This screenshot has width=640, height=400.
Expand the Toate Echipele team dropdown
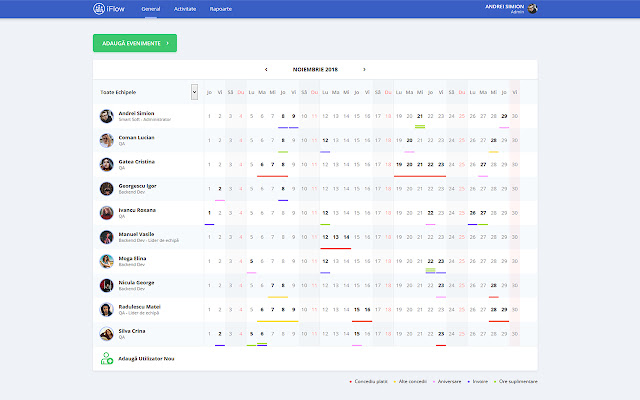tap(194, 91)
